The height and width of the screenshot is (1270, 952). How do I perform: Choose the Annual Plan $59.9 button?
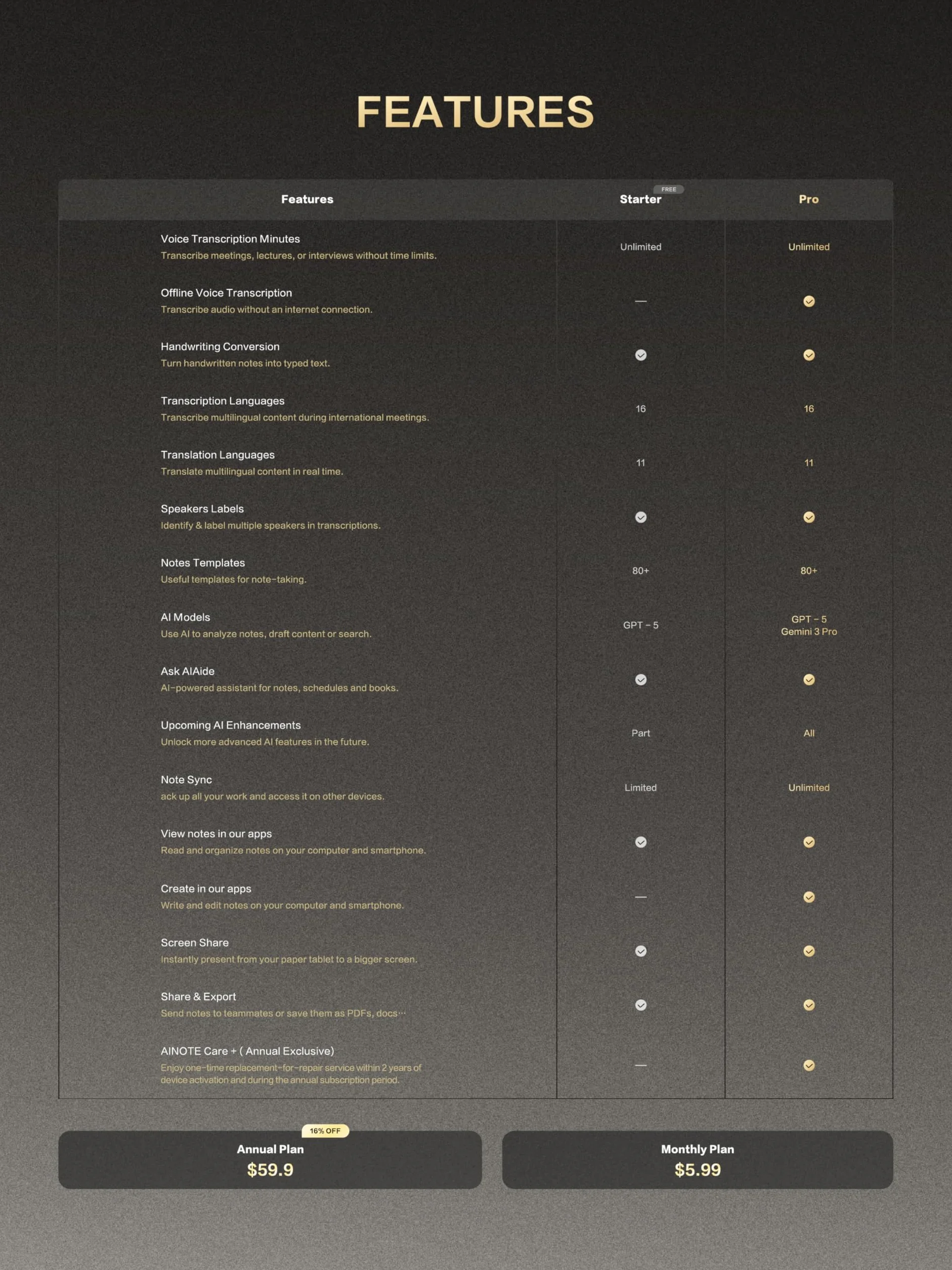point(270,1160)
